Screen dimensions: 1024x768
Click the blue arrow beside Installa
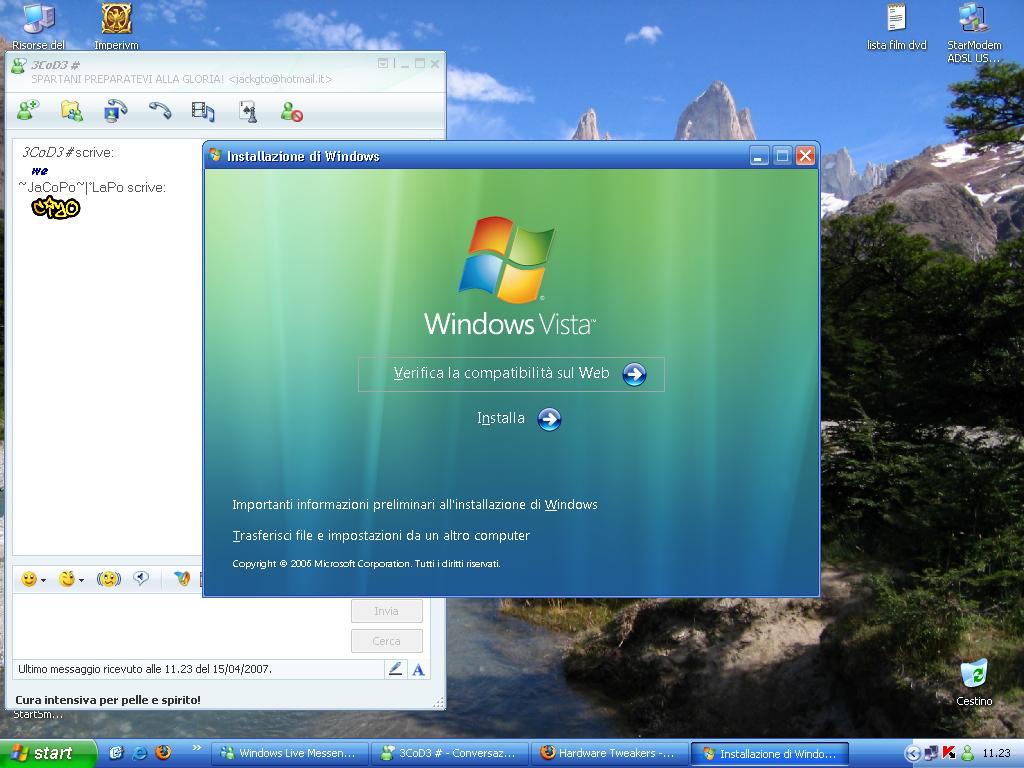click(x=549, y=419)
